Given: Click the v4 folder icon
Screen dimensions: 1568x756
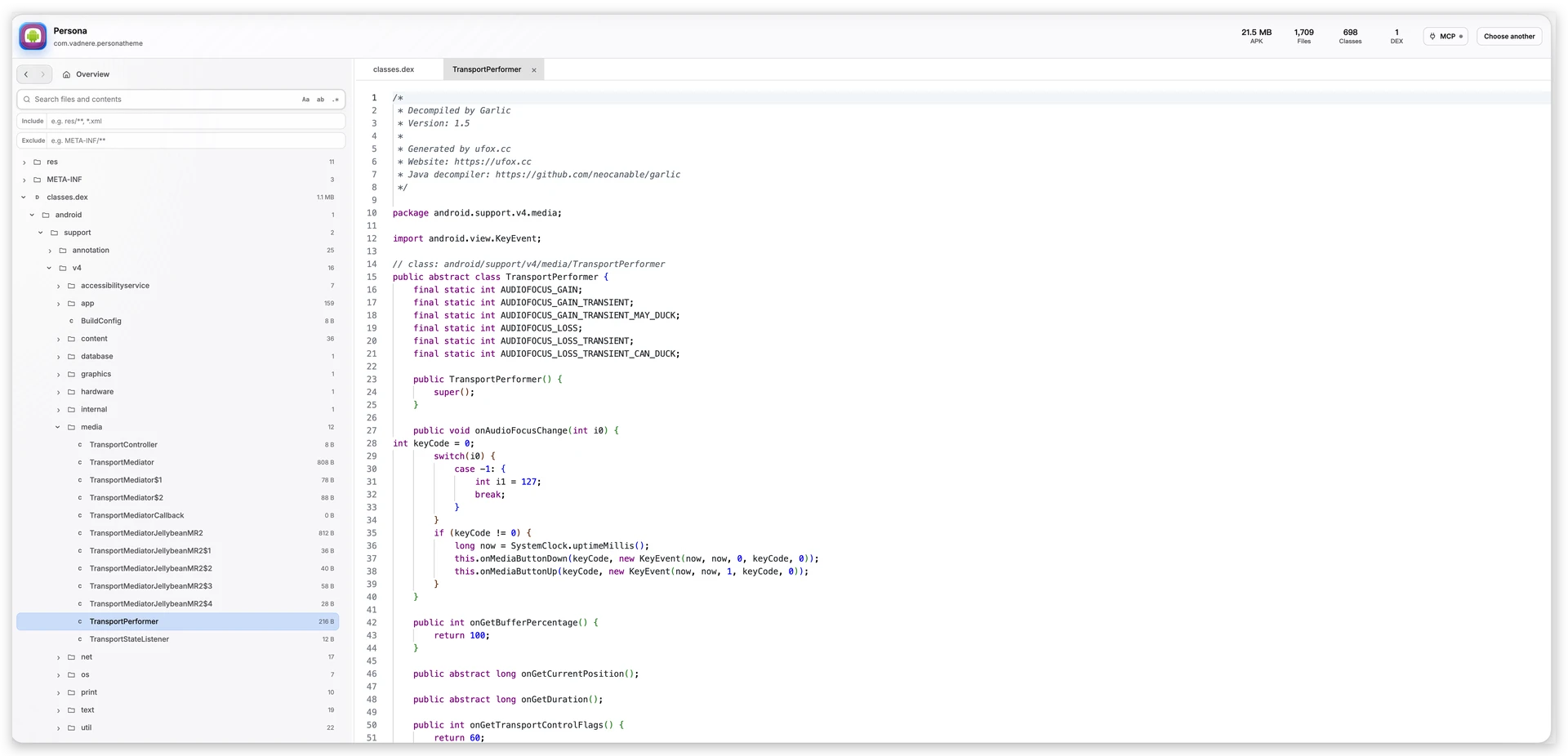Looking at the screenshot, I should (63, 268).
